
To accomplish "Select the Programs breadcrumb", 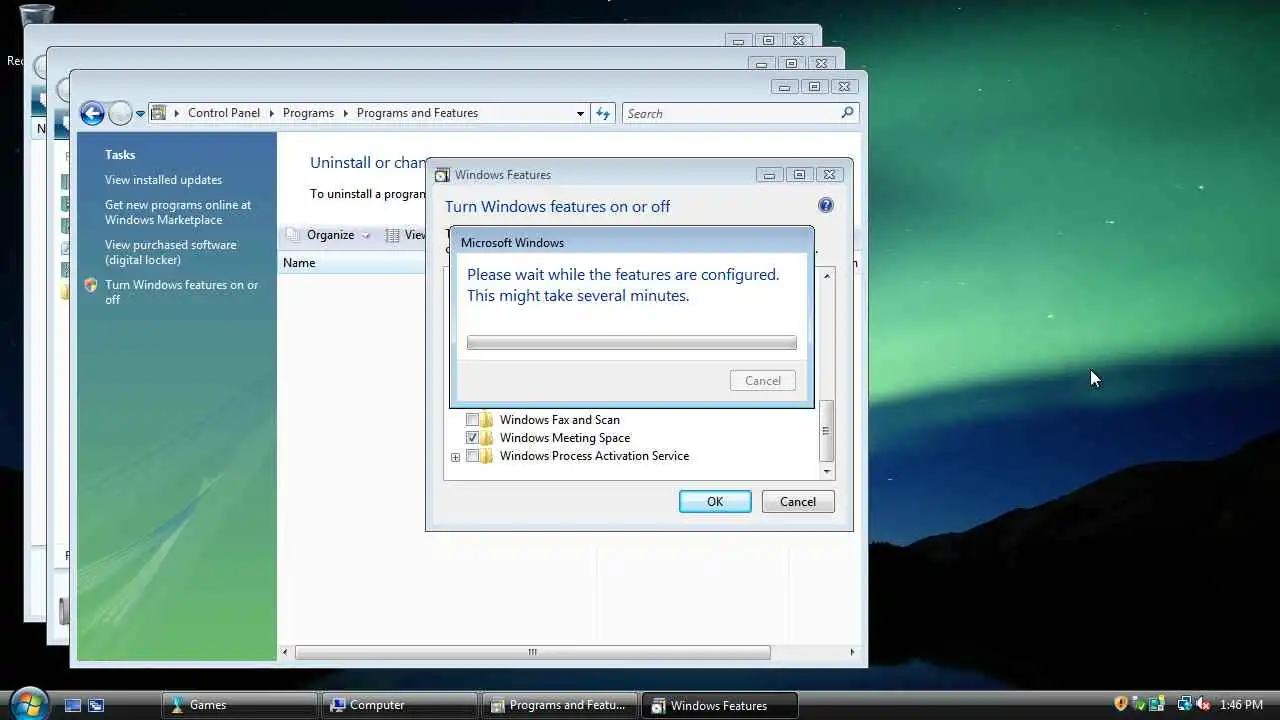I will 308,113.
